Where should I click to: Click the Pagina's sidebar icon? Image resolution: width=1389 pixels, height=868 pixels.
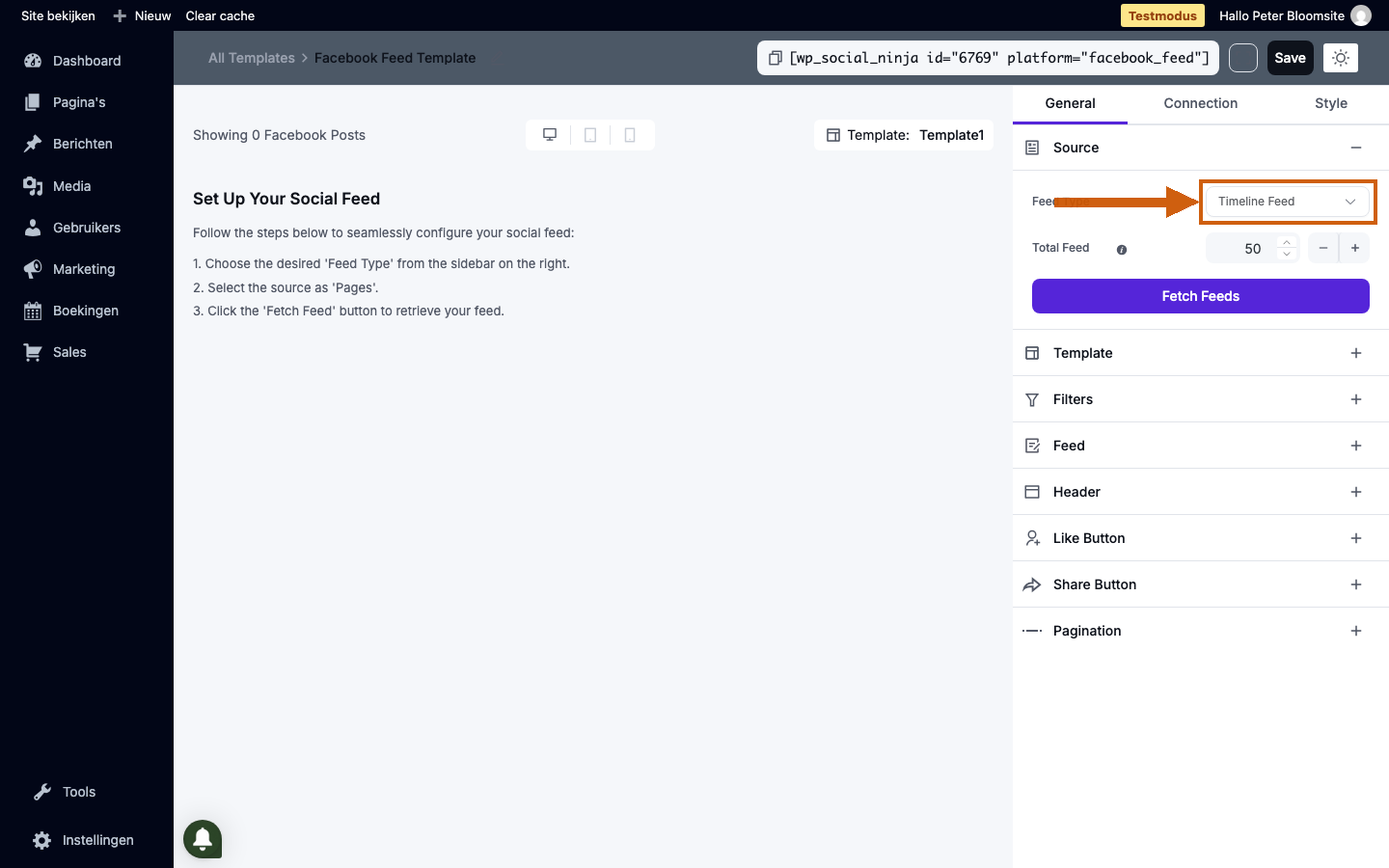click(33, 102)
